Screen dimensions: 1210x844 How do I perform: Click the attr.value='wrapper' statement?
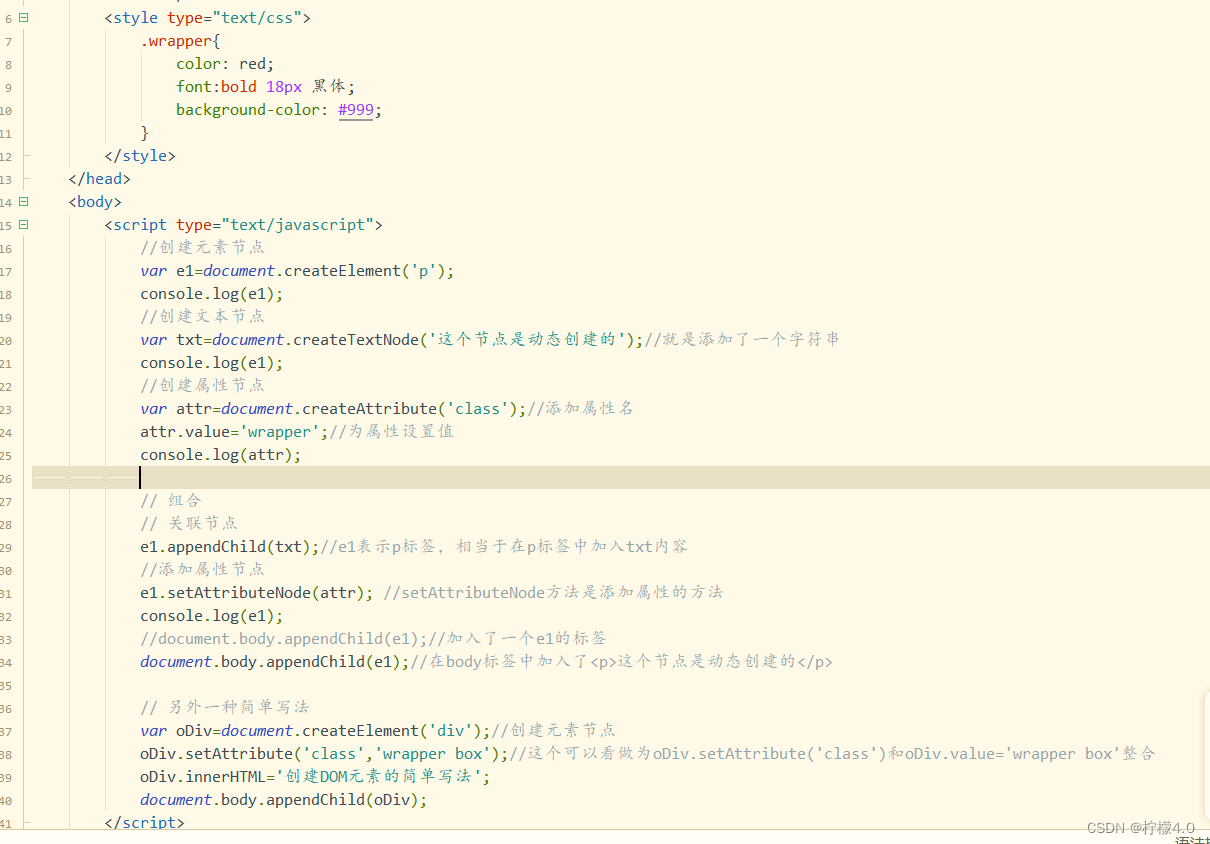pos(235,431)
